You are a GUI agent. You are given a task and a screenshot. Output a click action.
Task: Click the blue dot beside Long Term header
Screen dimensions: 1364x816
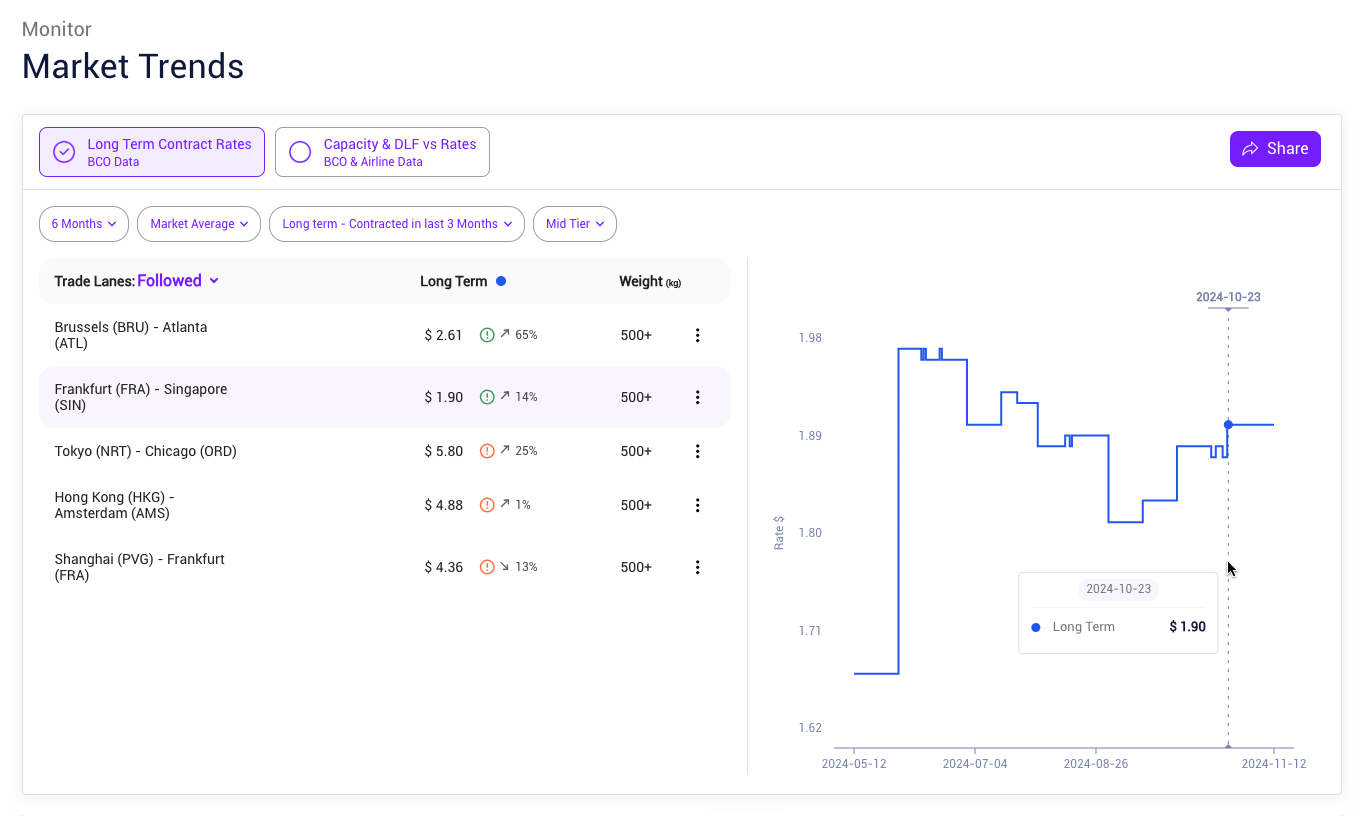(501, 281)
